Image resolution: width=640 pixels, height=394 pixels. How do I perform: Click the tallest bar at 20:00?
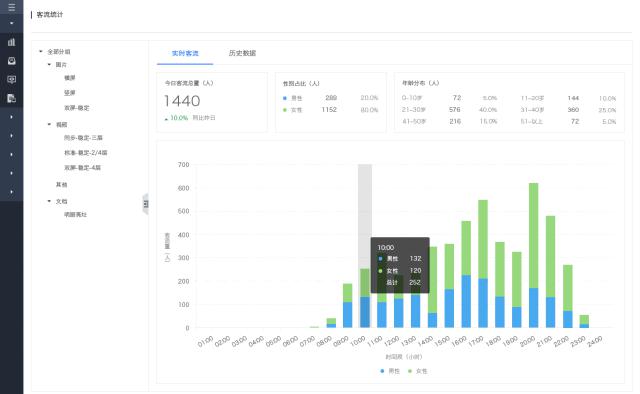533,255
